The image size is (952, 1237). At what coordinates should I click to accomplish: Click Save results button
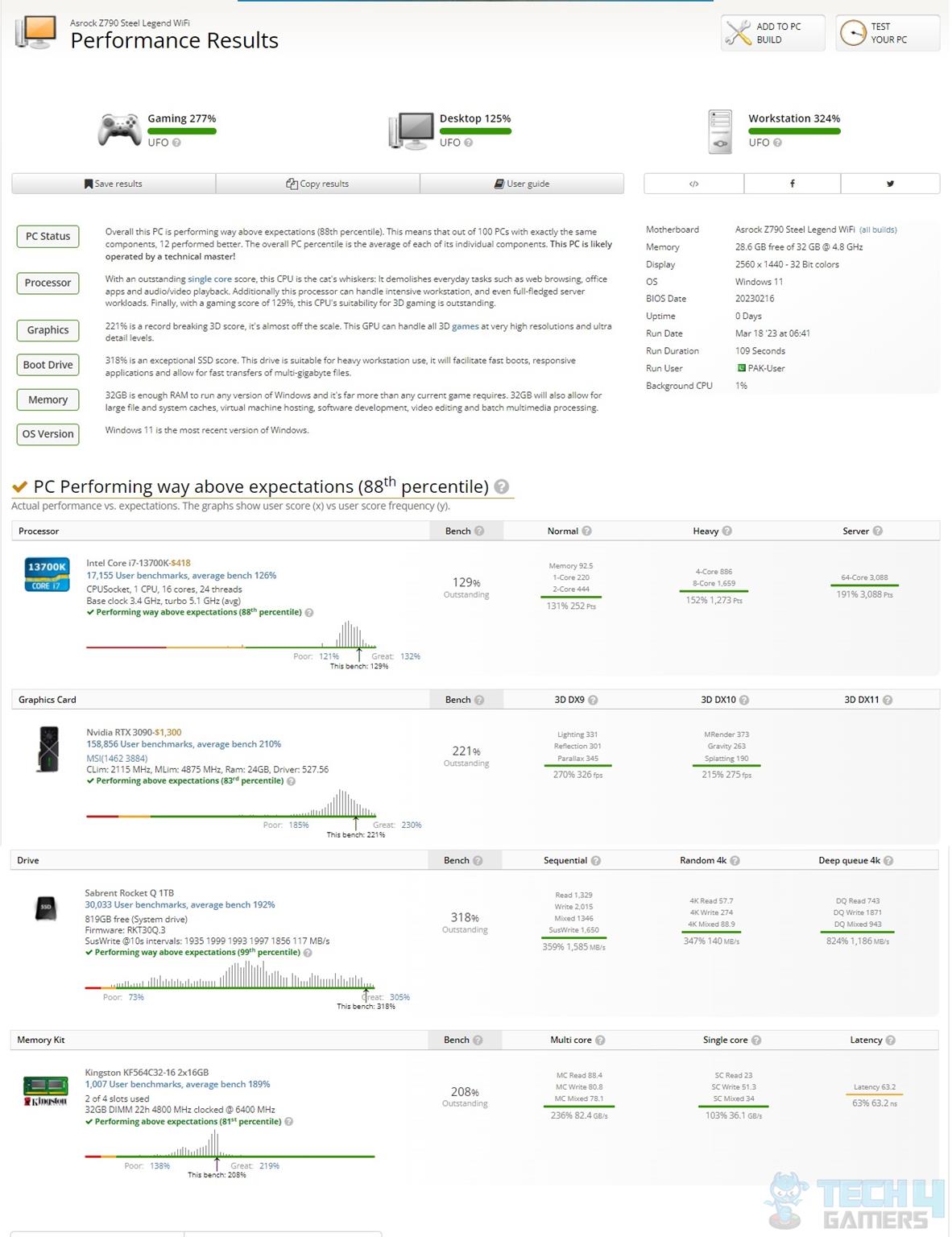point(114,184)
